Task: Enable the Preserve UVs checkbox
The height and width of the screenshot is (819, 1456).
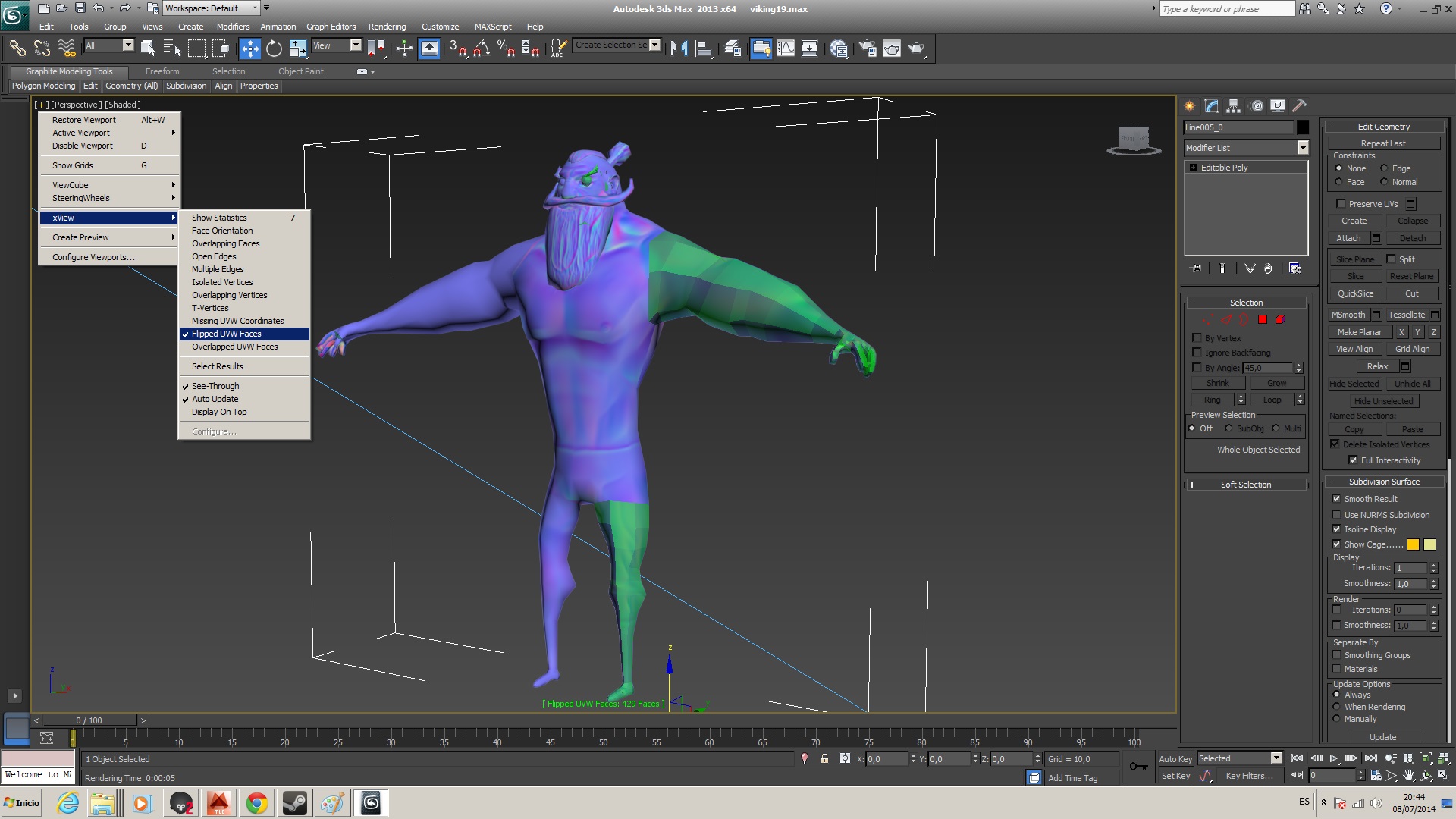Action: pos(1341,204)
